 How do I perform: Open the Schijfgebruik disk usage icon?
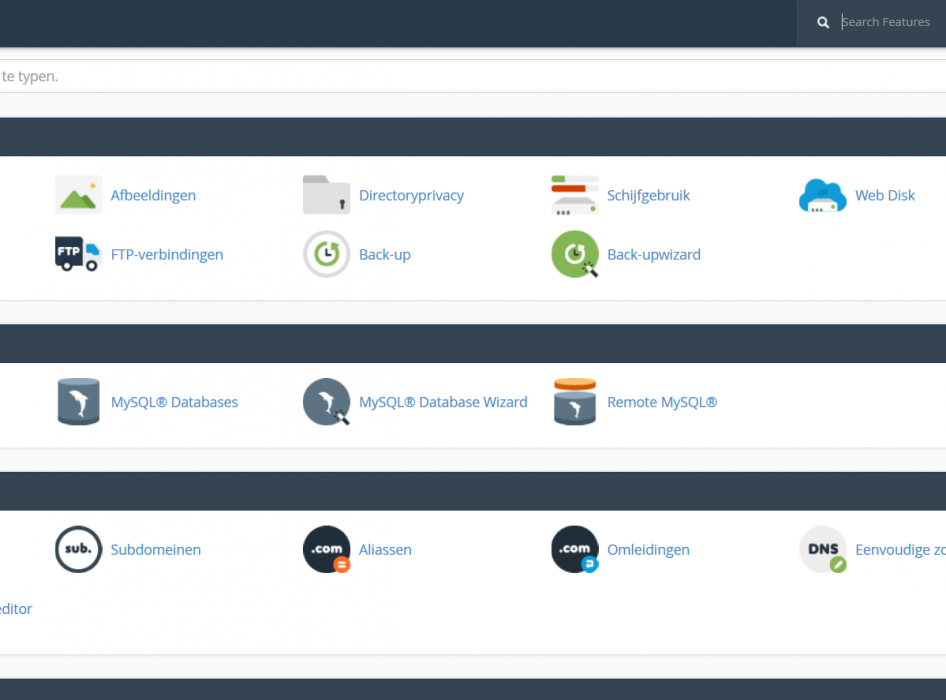pos(575,195)
